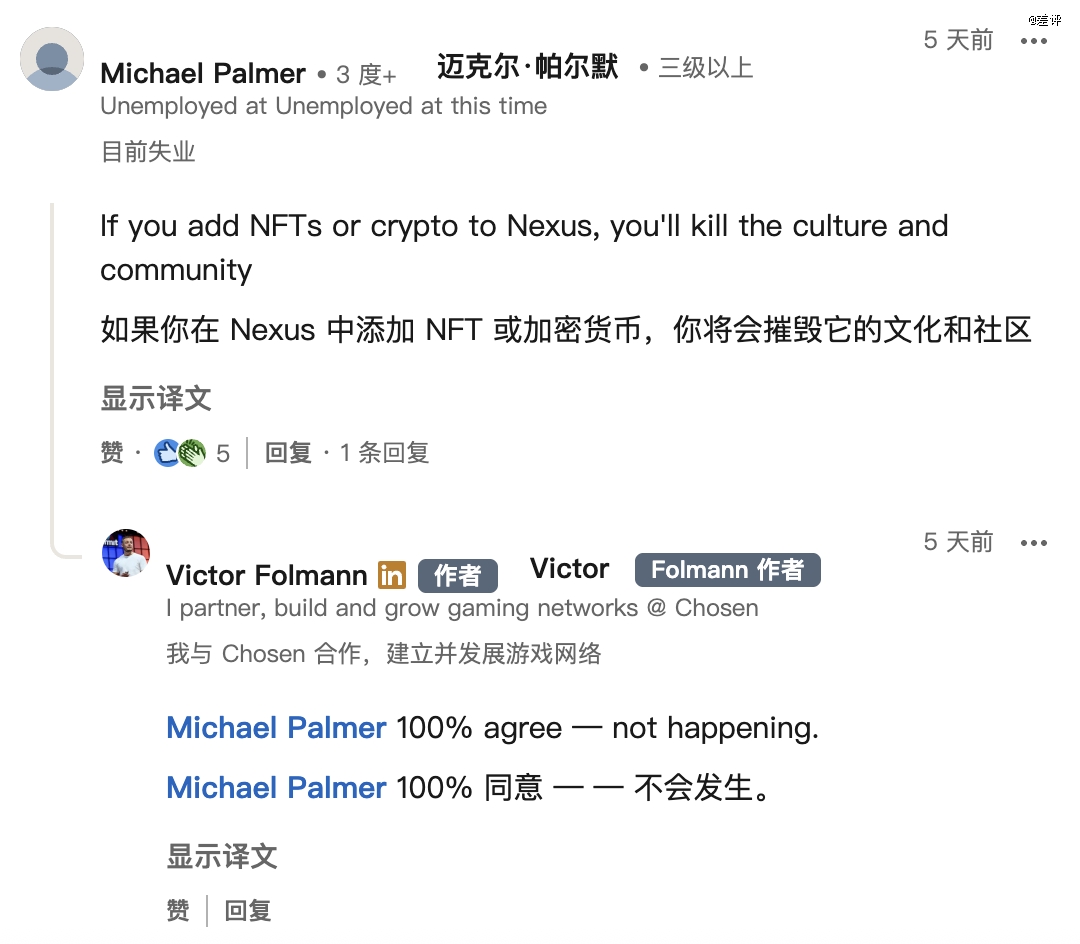Open more options on Victor Folmann's reply
The height and width of the screenshot is (944, 1080).
point(1033,543)
